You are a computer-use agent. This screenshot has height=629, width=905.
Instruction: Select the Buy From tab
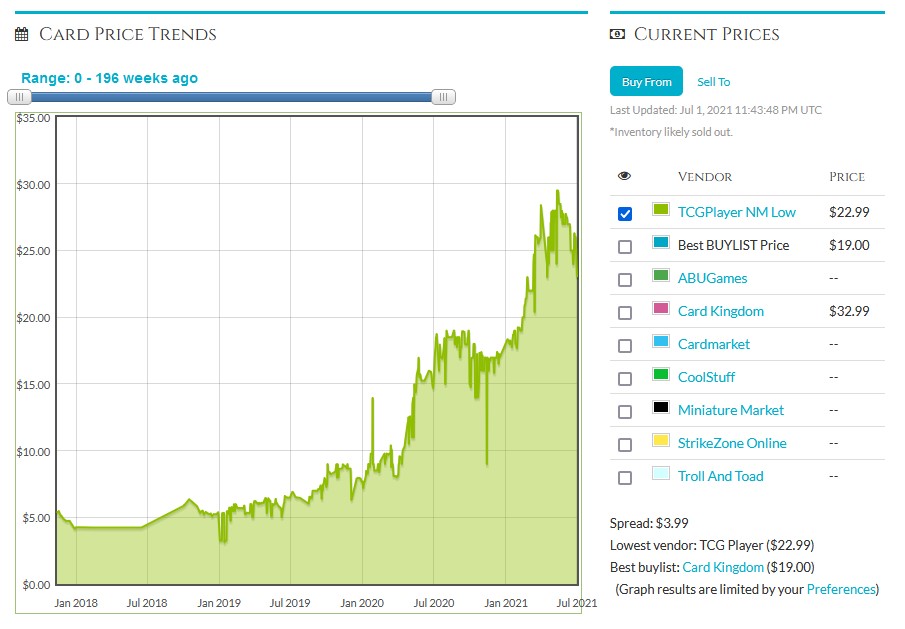coord(646,81)
